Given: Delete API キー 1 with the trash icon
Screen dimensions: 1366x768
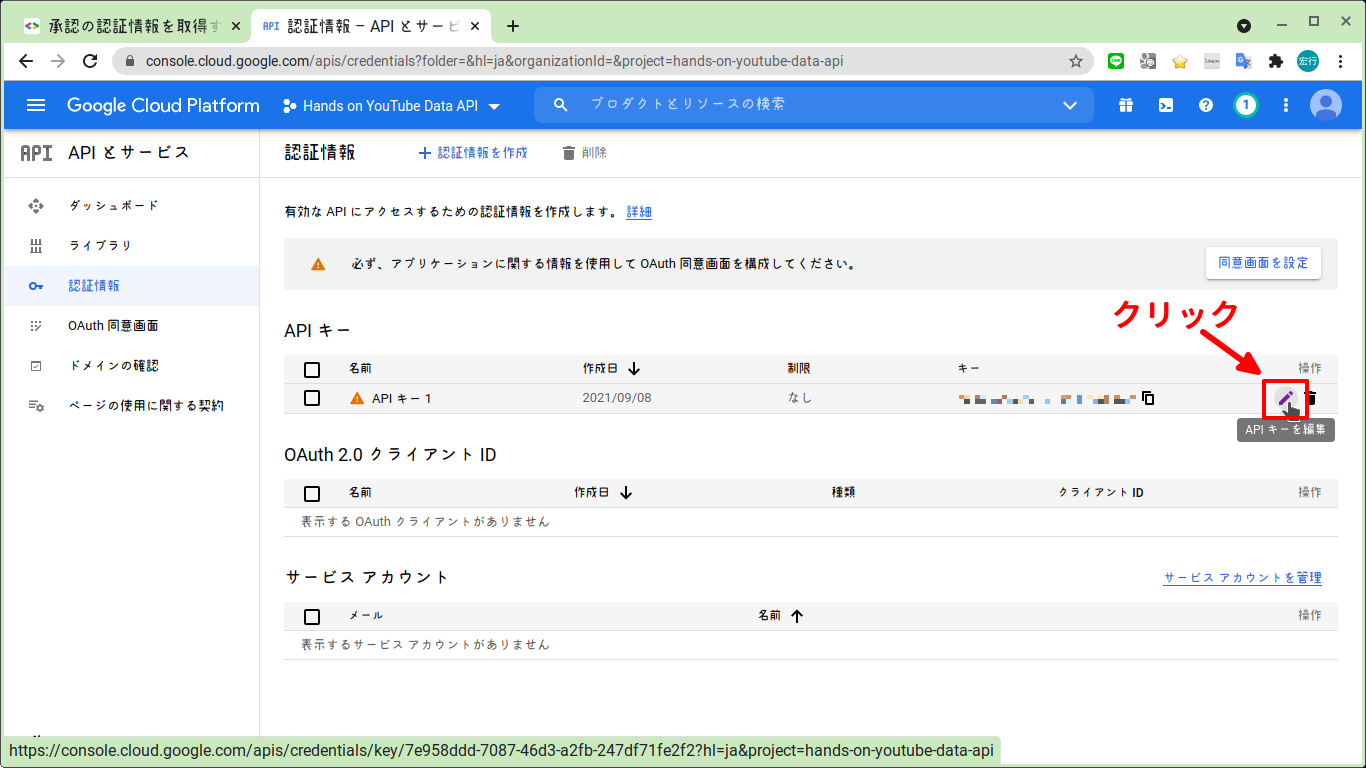Looking at the screenshot, I should [x=1311, y=398].
